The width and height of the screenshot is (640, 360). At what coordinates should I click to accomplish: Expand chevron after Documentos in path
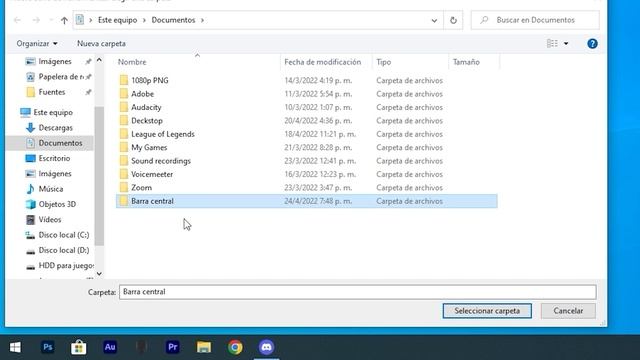(x=202, y=20)
